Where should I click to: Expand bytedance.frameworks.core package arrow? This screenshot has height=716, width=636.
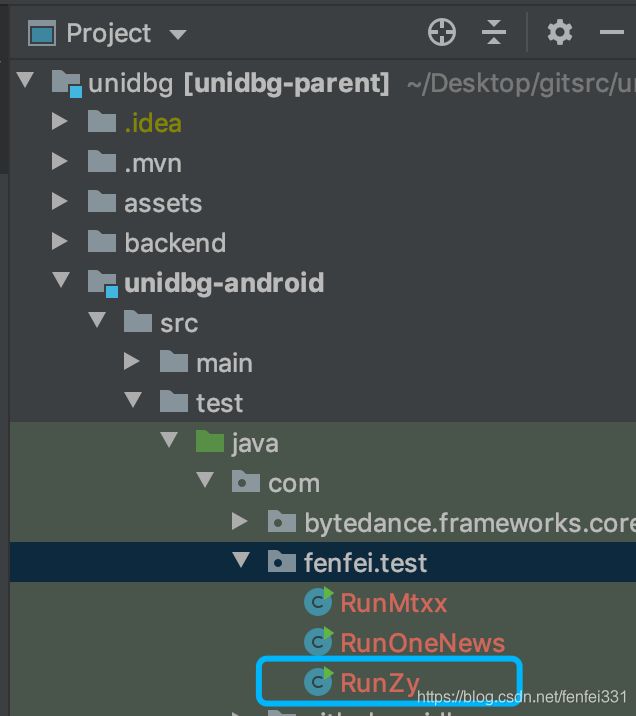tap(240, 521)
